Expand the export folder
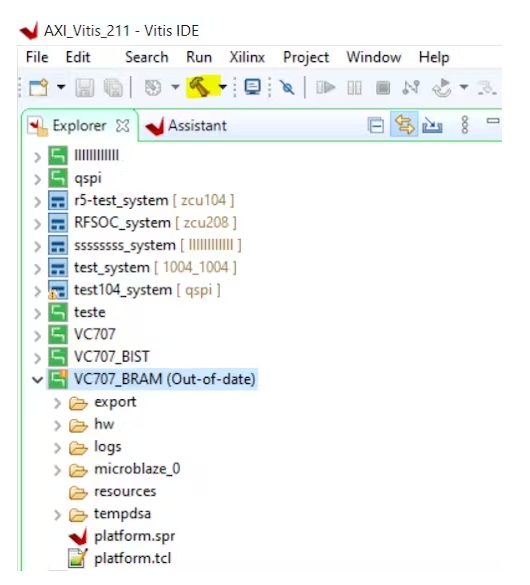Viewport: 530px width, 585px height. point(57,403)
